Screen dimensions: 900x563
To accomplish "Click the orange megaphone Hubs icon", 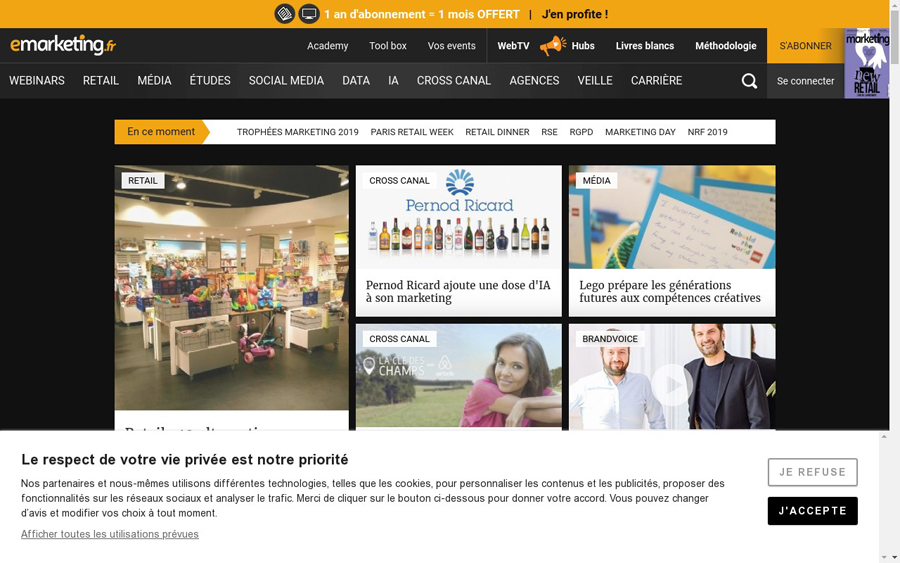I will (553, 45).
